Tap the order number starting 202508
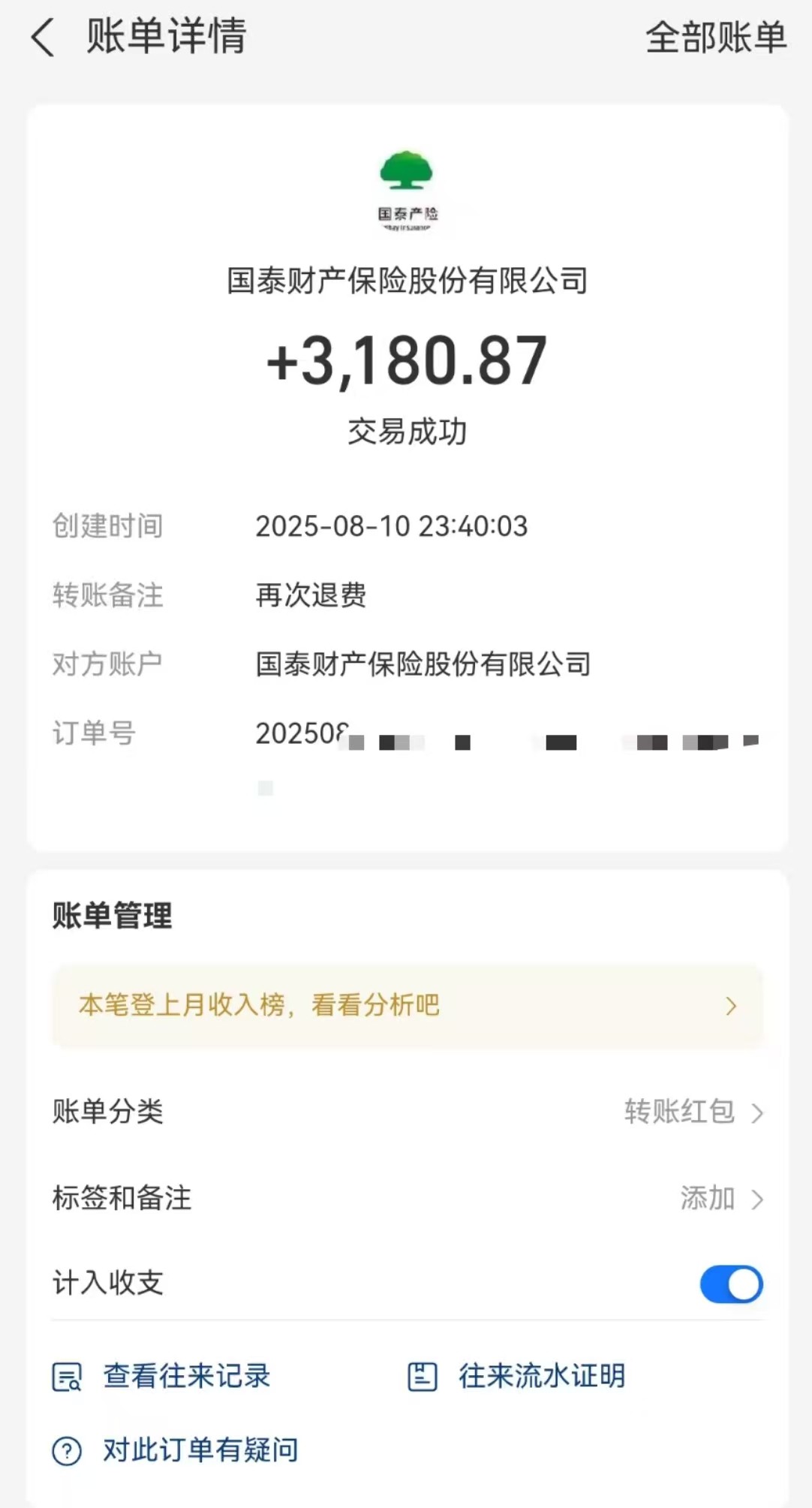Screen dimensions: 812x1508 tap(302, 734)
